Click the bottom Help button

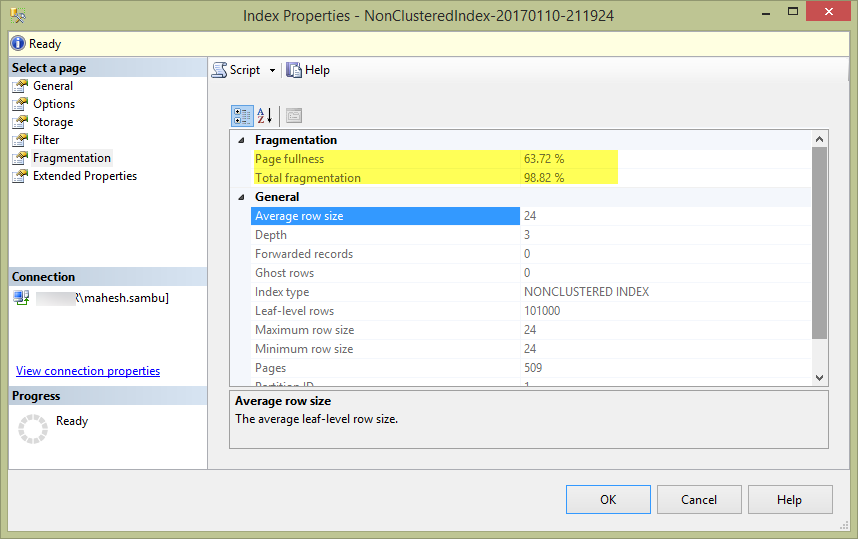coord(790,500)
